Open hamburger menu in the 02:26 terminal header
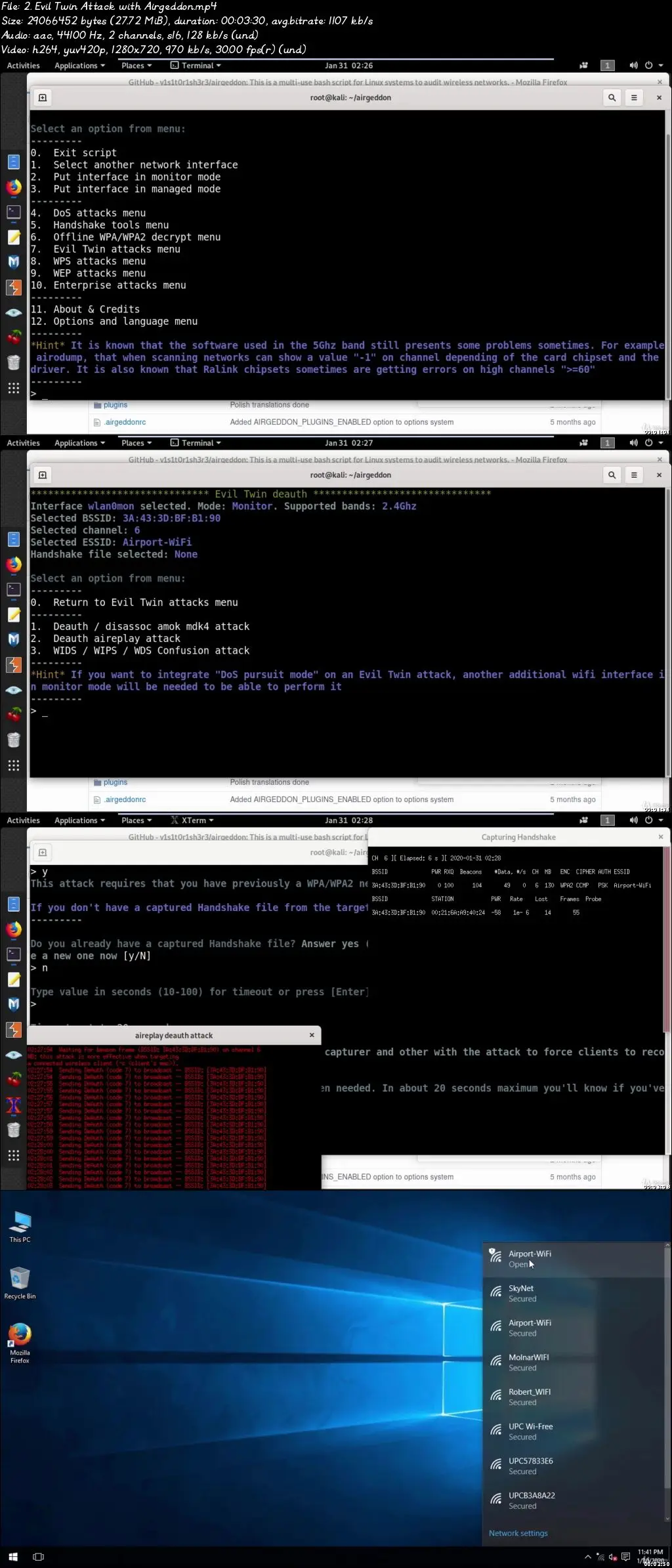The image size is (672, 1568). tap(634, 98)
